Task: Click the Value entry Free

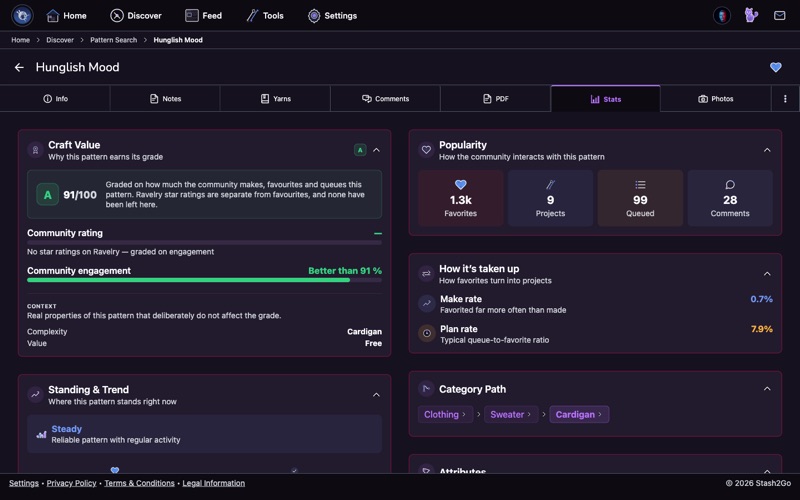Action: 373,343
